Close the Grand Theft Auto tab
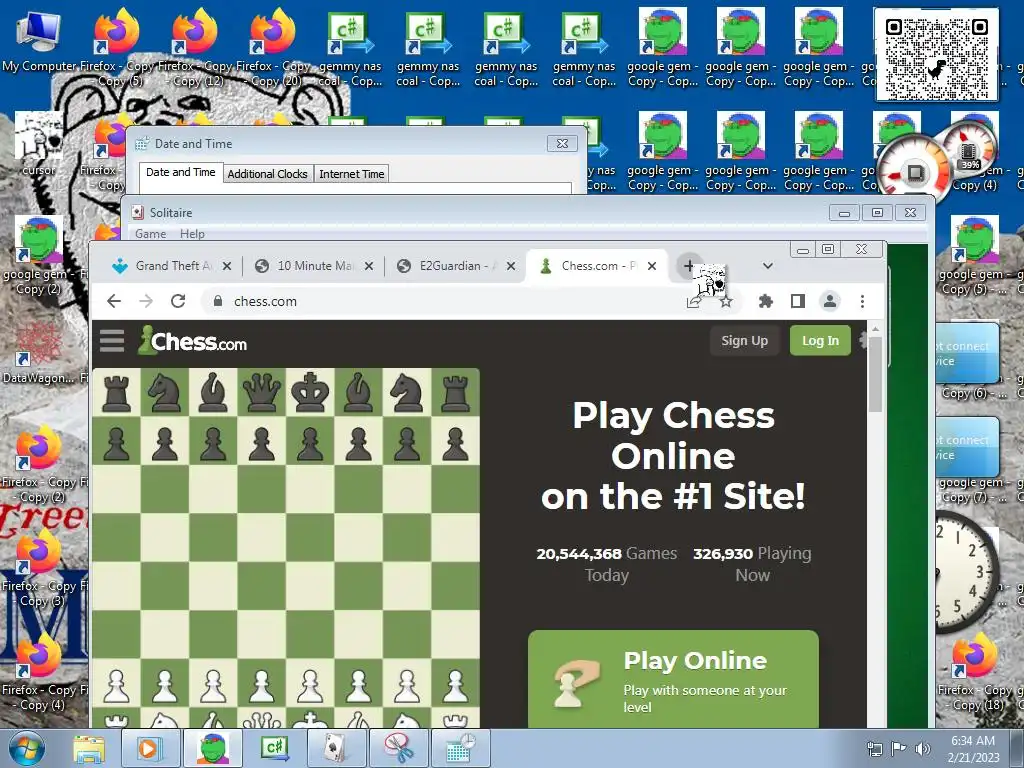The image size is (1024, 768). click(227, 266)
